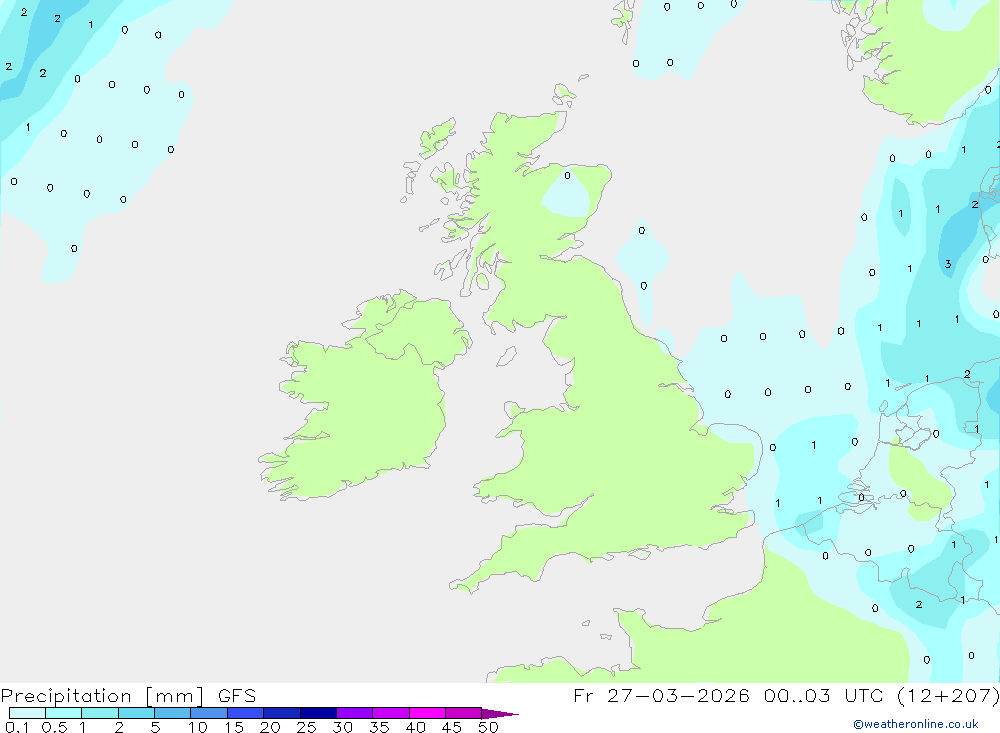Click the '25' legend scale label

coord(307,727)
